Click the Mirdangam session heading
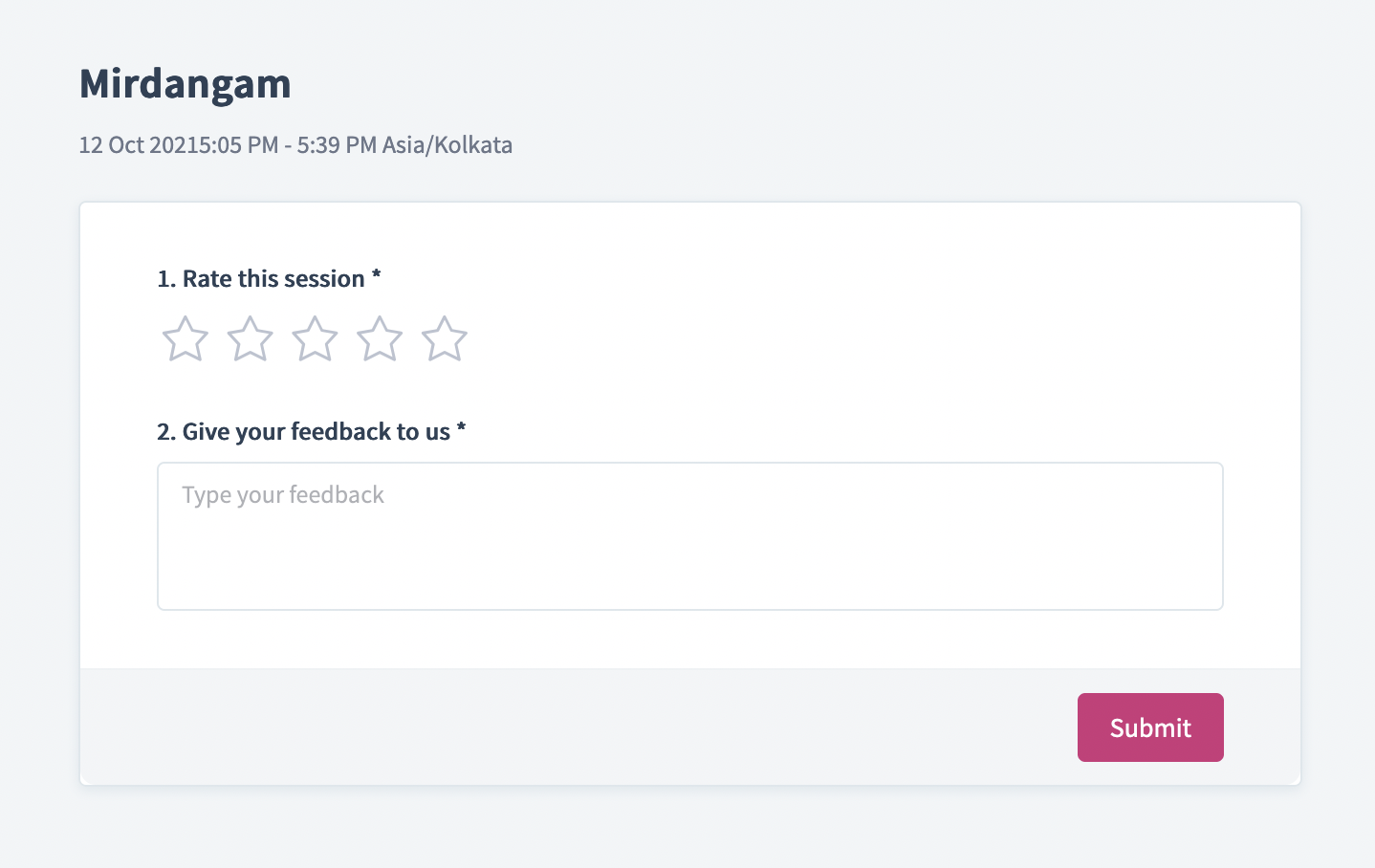The width and height of the screenshot is (1375, 868). pos(186,84)
